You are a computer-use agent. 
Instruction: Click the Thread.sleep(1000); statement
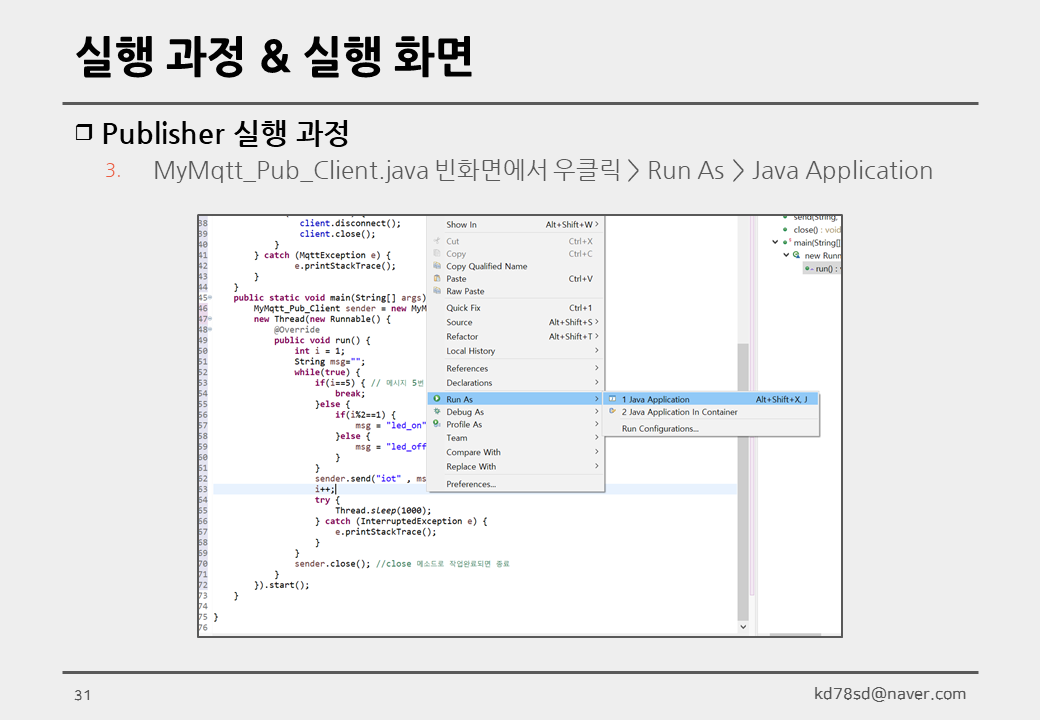tap(383, 510)
